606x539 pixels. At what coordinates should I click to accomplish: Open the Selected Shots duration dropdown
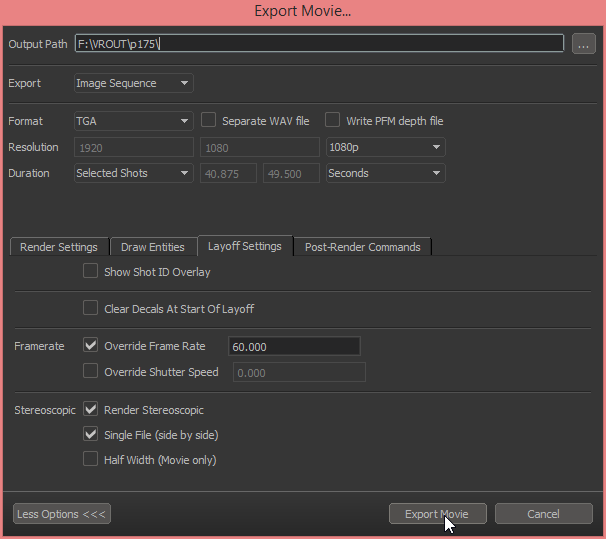134,173
